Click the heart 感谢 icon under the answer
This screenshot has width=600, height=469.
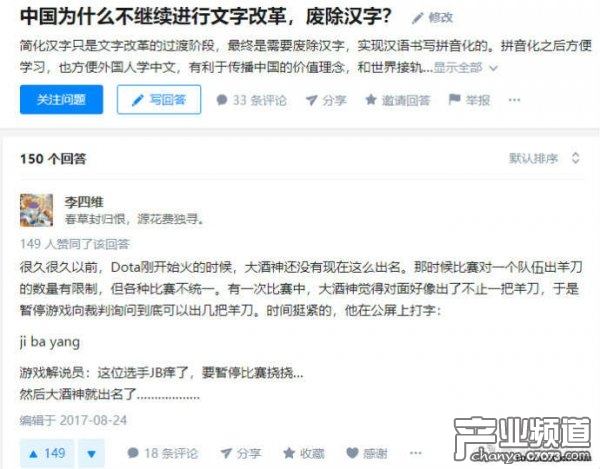click(x=352, y=453)
